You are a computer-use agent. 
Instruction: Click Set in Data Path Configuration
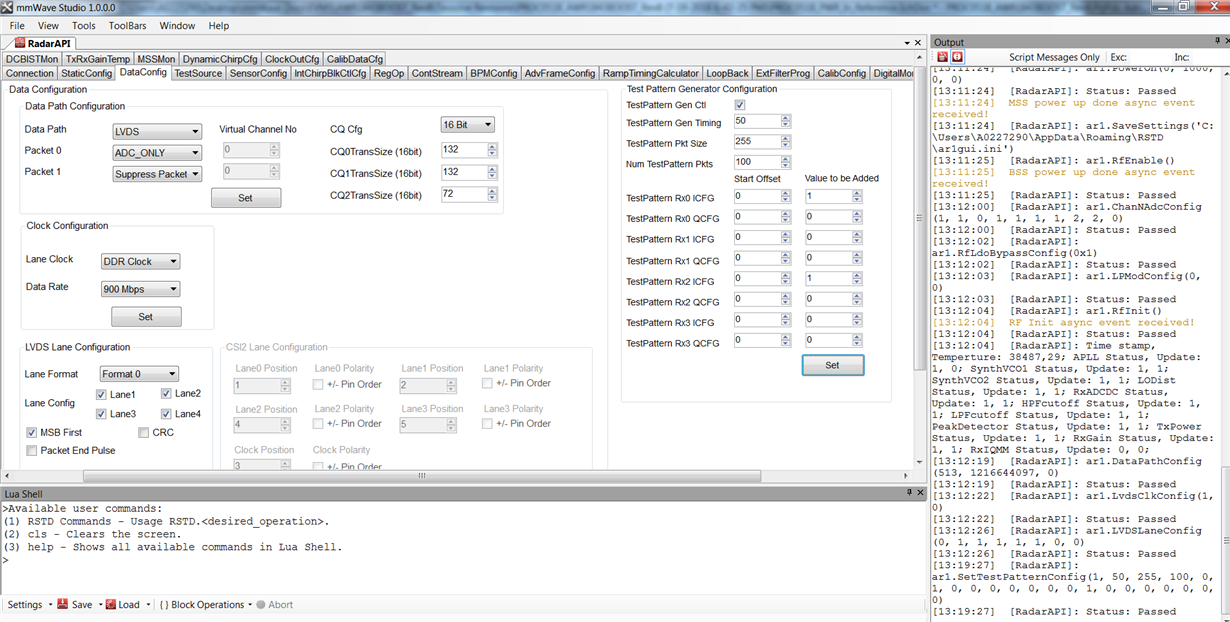coord(246,198)
